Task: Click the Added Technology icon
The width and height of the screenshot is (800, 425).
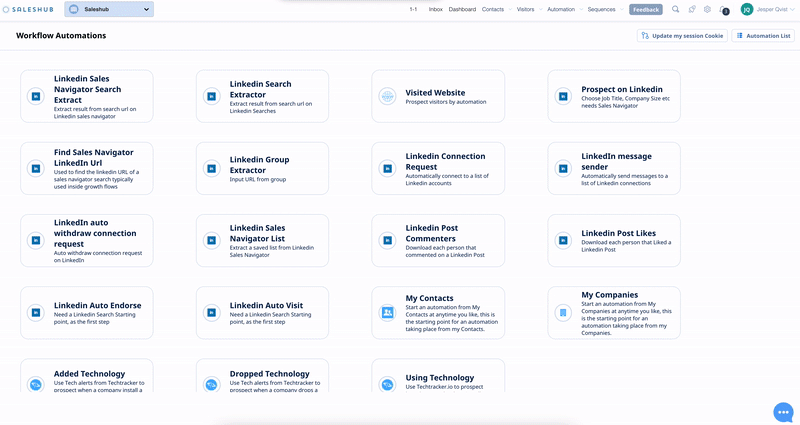Action: (x=36, y=384)
